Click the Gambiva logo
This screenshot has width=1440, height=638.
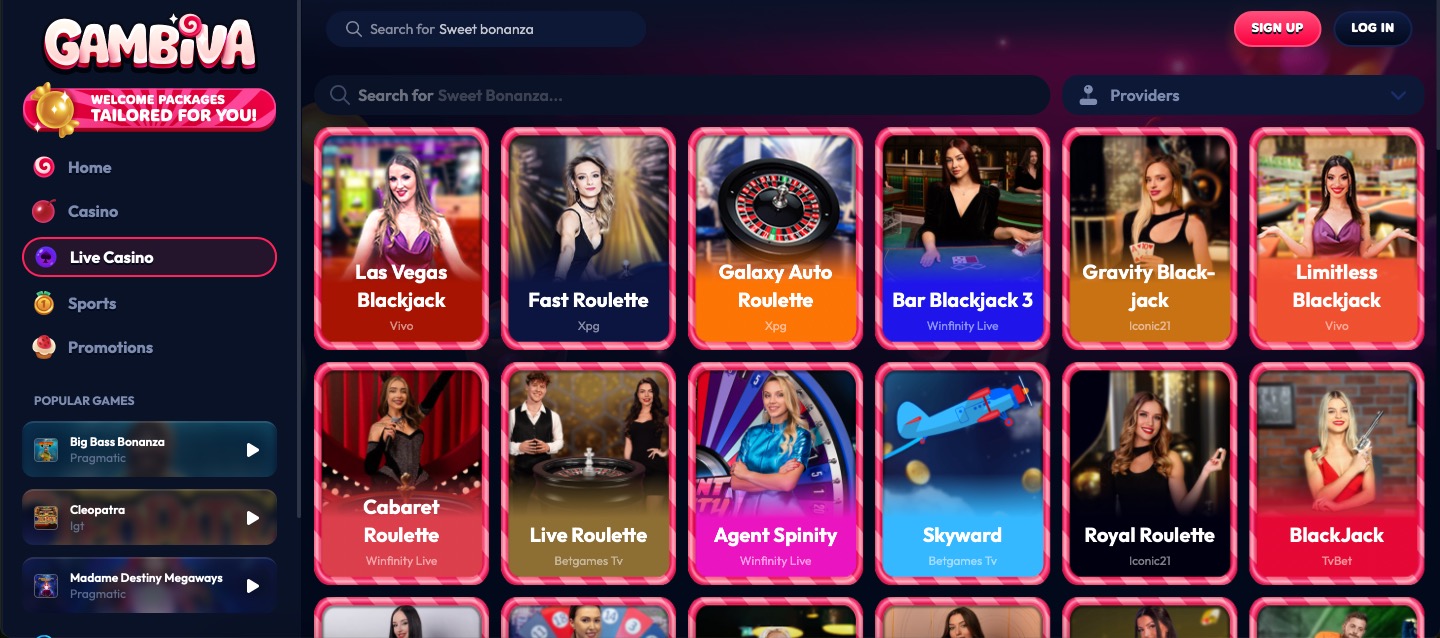coord(150,45)
